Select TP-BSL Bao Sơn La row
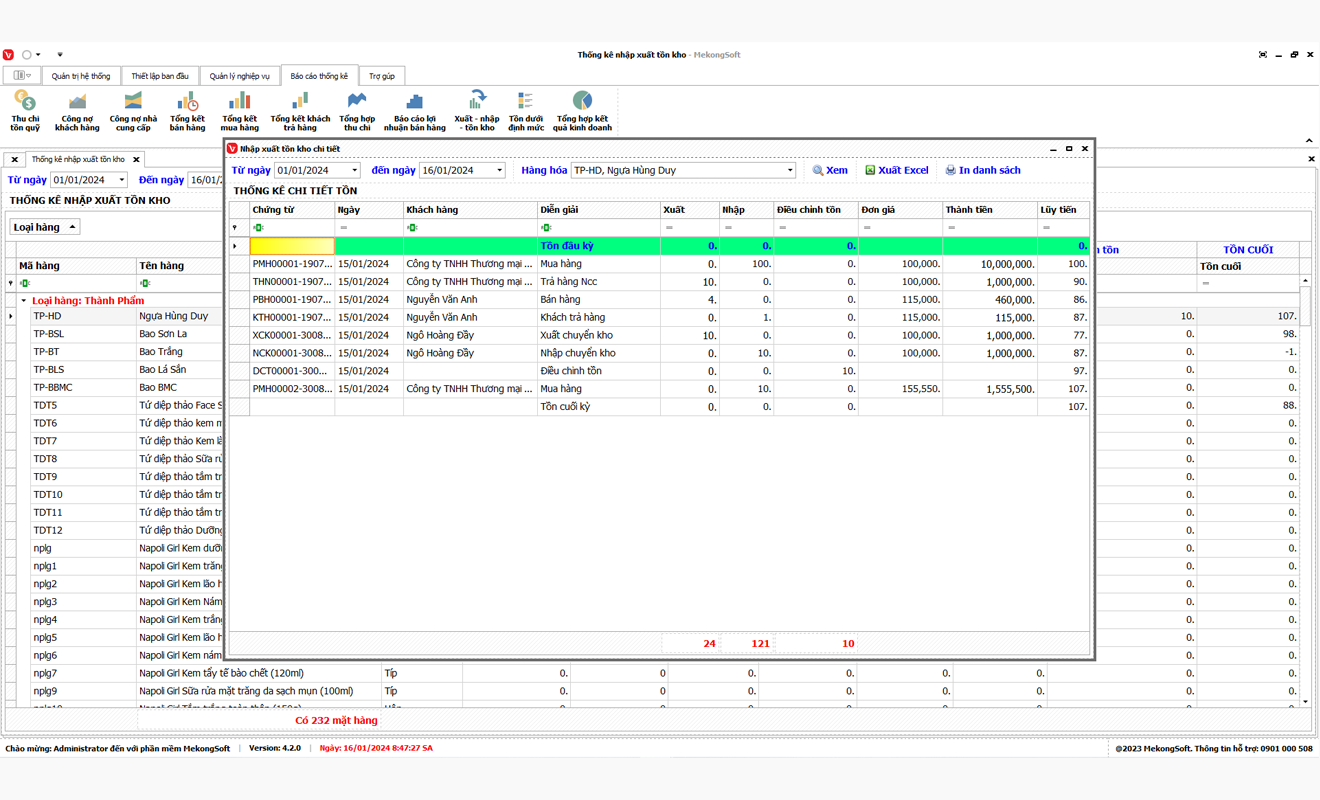The height and width of the screenshot is (800, 1320). [x=115, y=334]
